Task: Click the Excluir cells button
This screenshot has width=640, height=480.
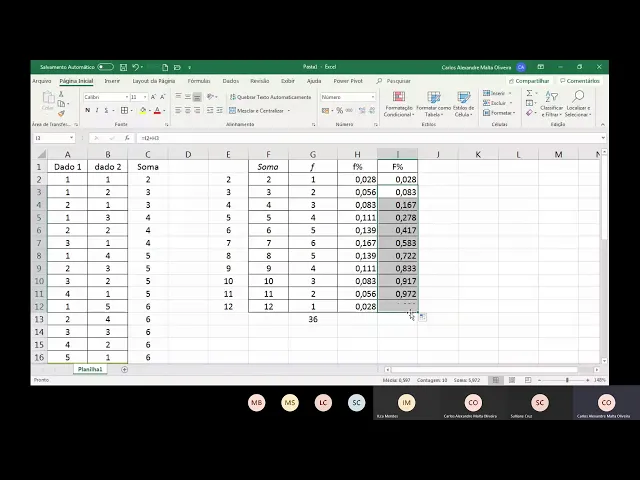Action: tap(497, 103)
